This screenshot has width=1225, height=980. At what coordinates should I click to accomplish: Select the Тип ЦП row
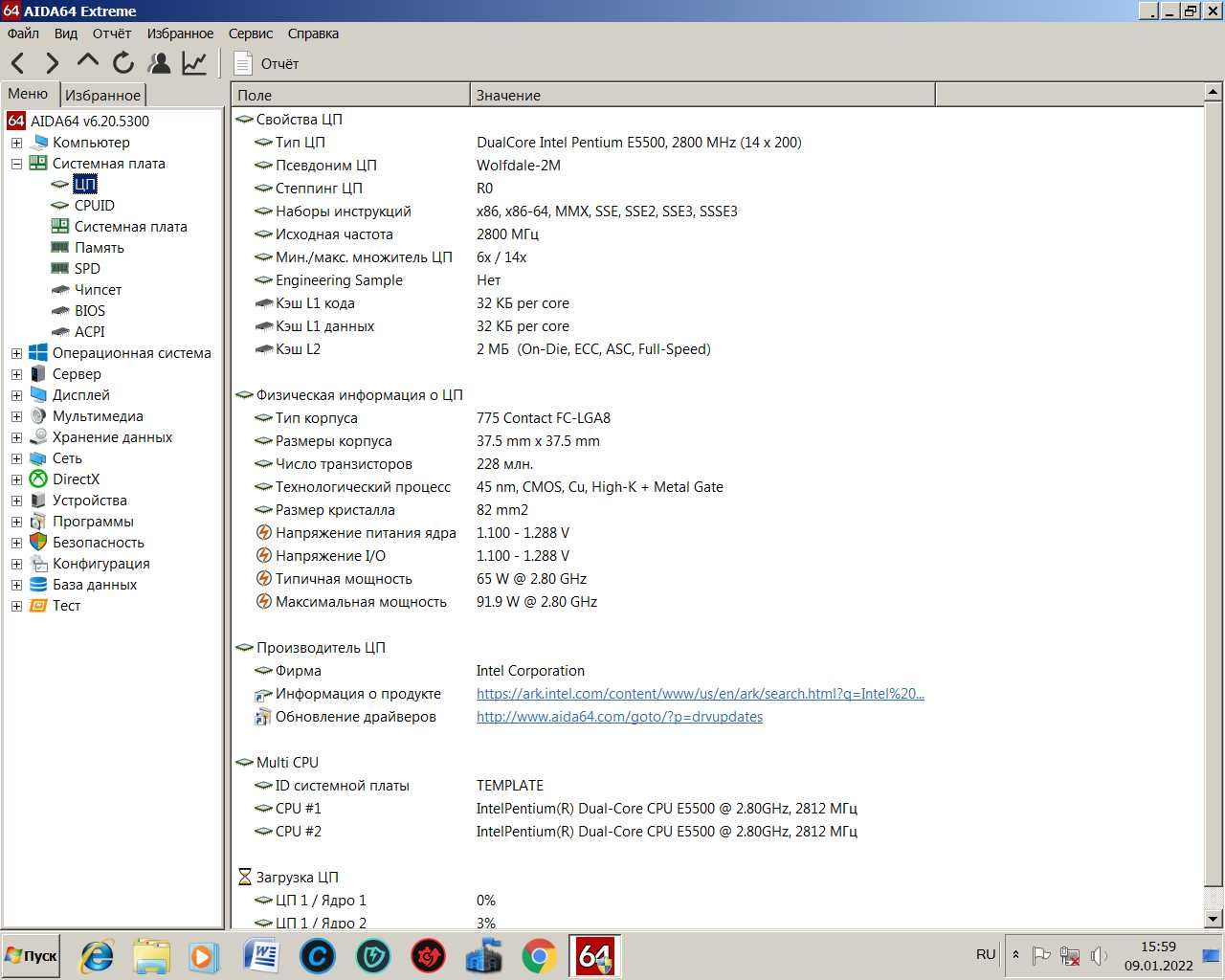coord(718,143)
